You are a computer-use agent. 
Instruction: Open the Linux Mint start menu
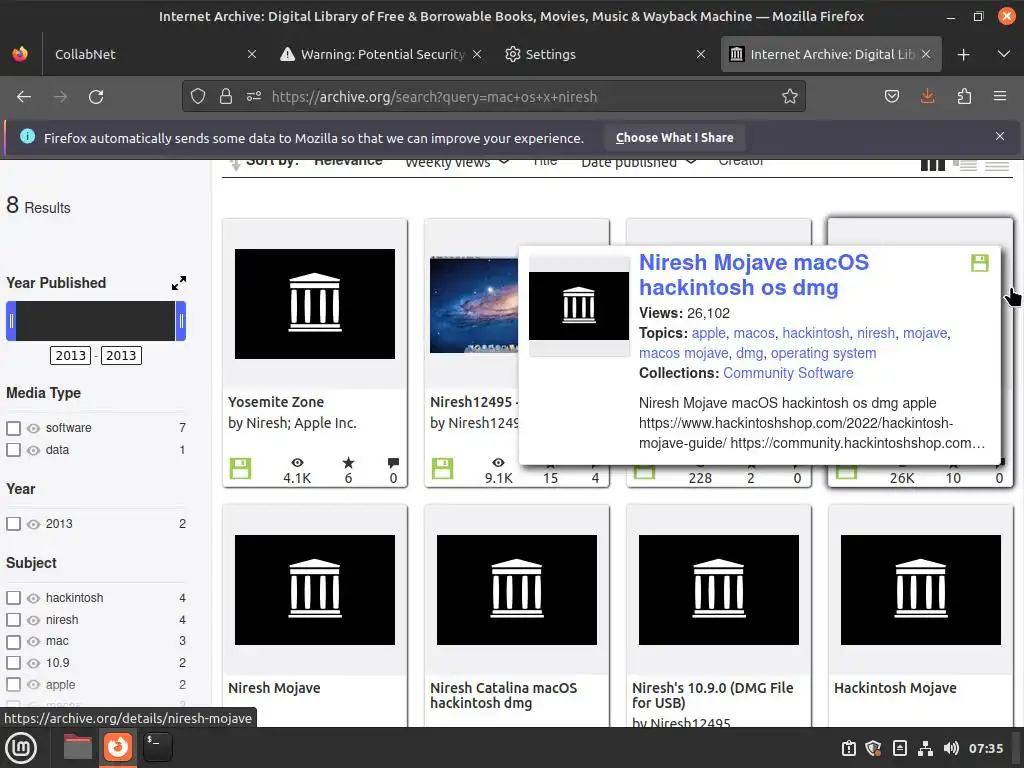coord(21,748)
